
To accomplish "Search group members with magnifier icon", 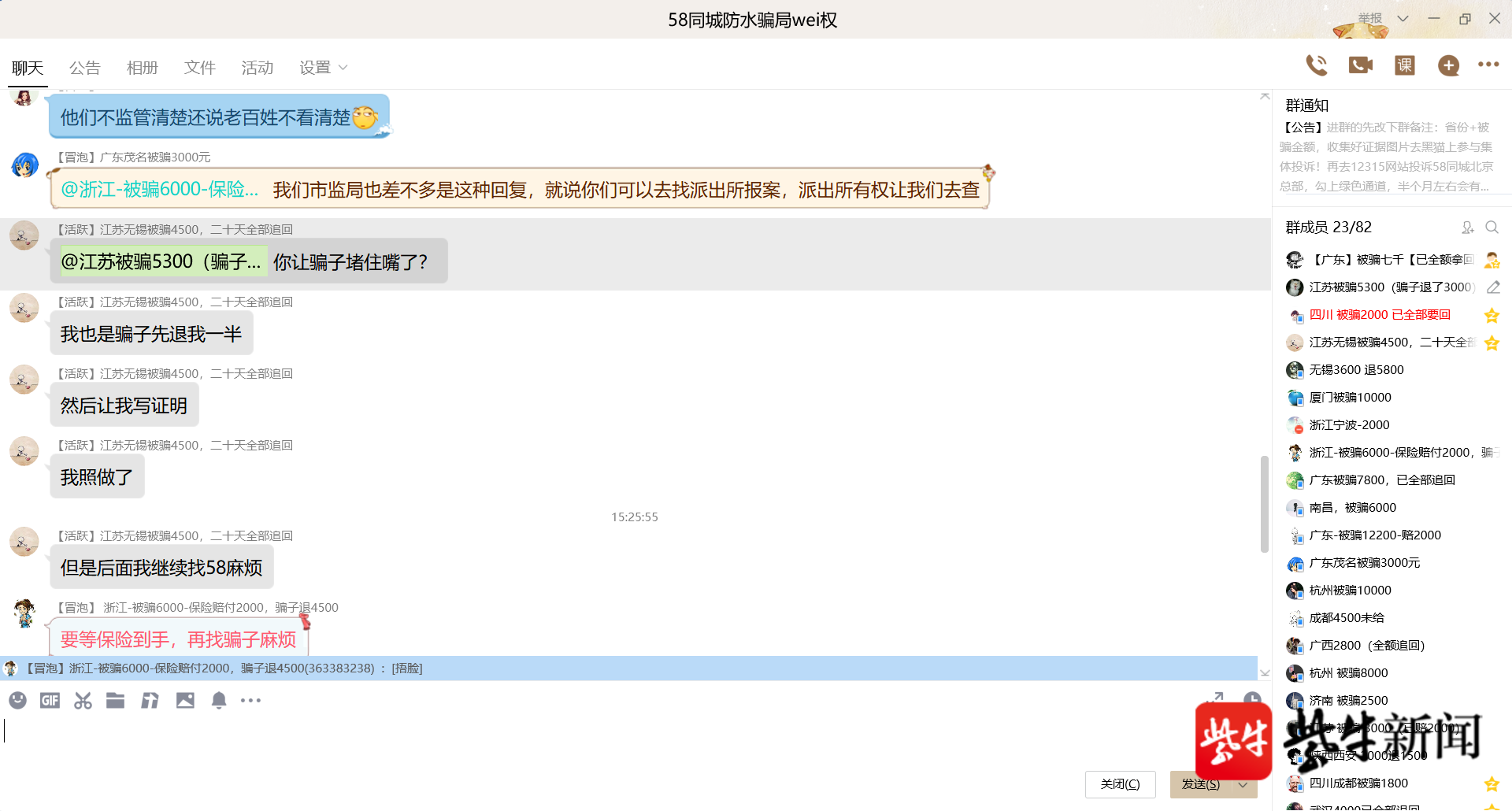I will (x=1492, y=228).
